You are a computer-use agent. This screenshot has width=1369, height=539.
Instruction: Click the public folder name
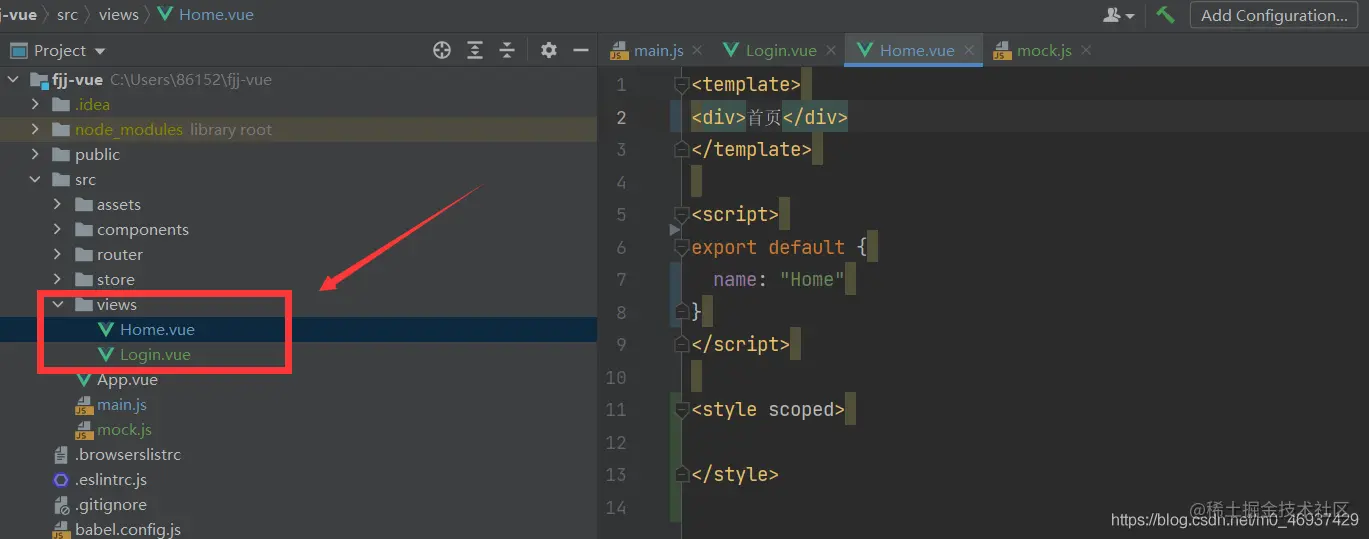(x=97, y=154)
